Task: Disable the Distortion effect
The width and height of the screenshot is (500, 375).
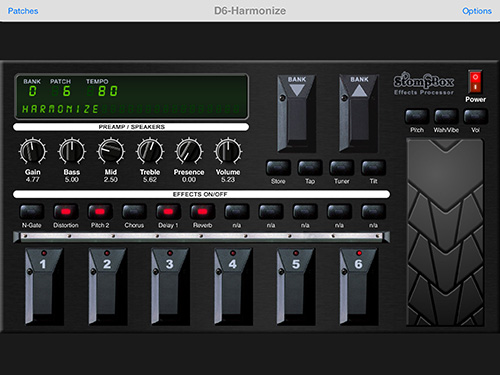Action: [x=66, y=212]
